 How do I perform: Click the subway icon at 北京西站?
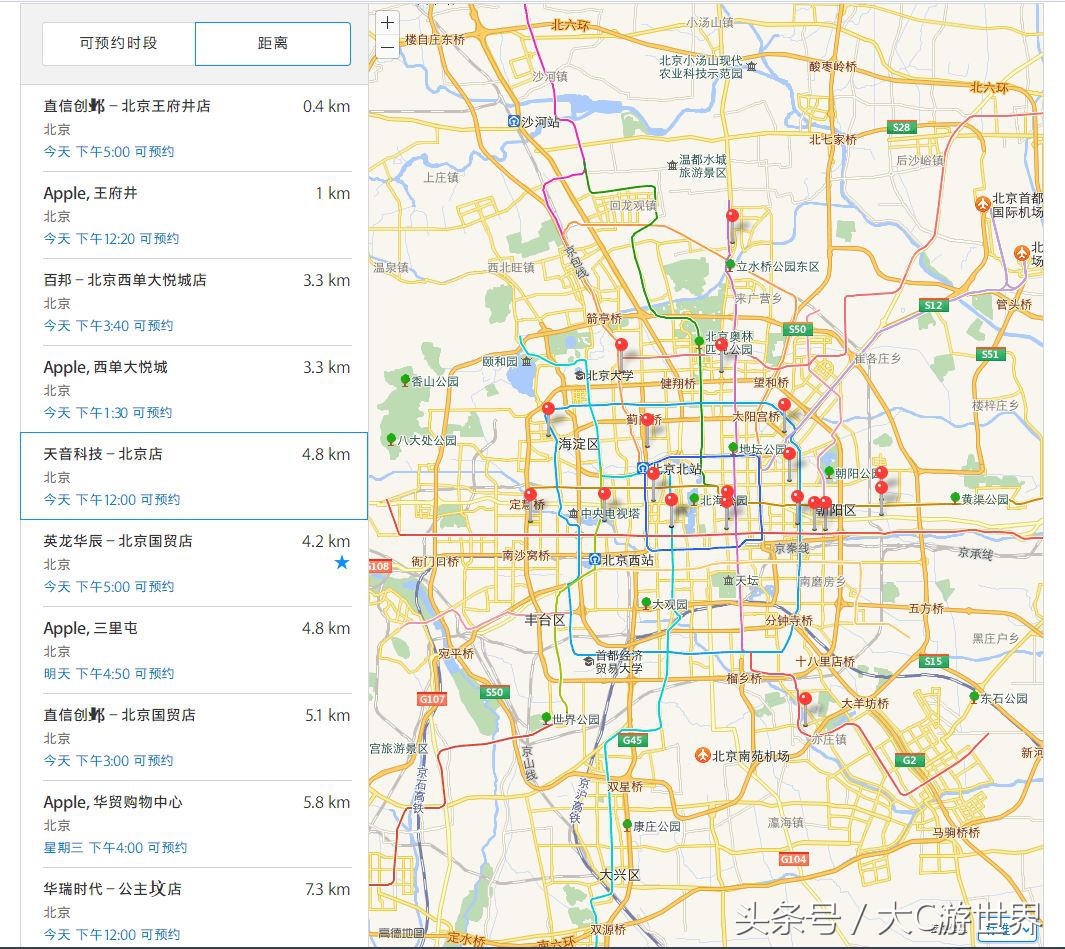(596, 560)
